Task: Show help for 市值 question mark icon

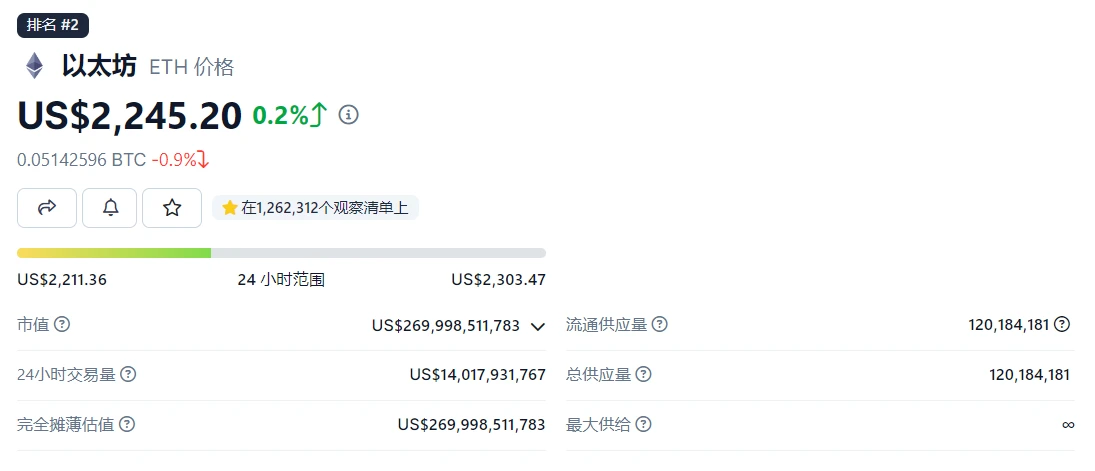Action: click(x=62, y=325)
